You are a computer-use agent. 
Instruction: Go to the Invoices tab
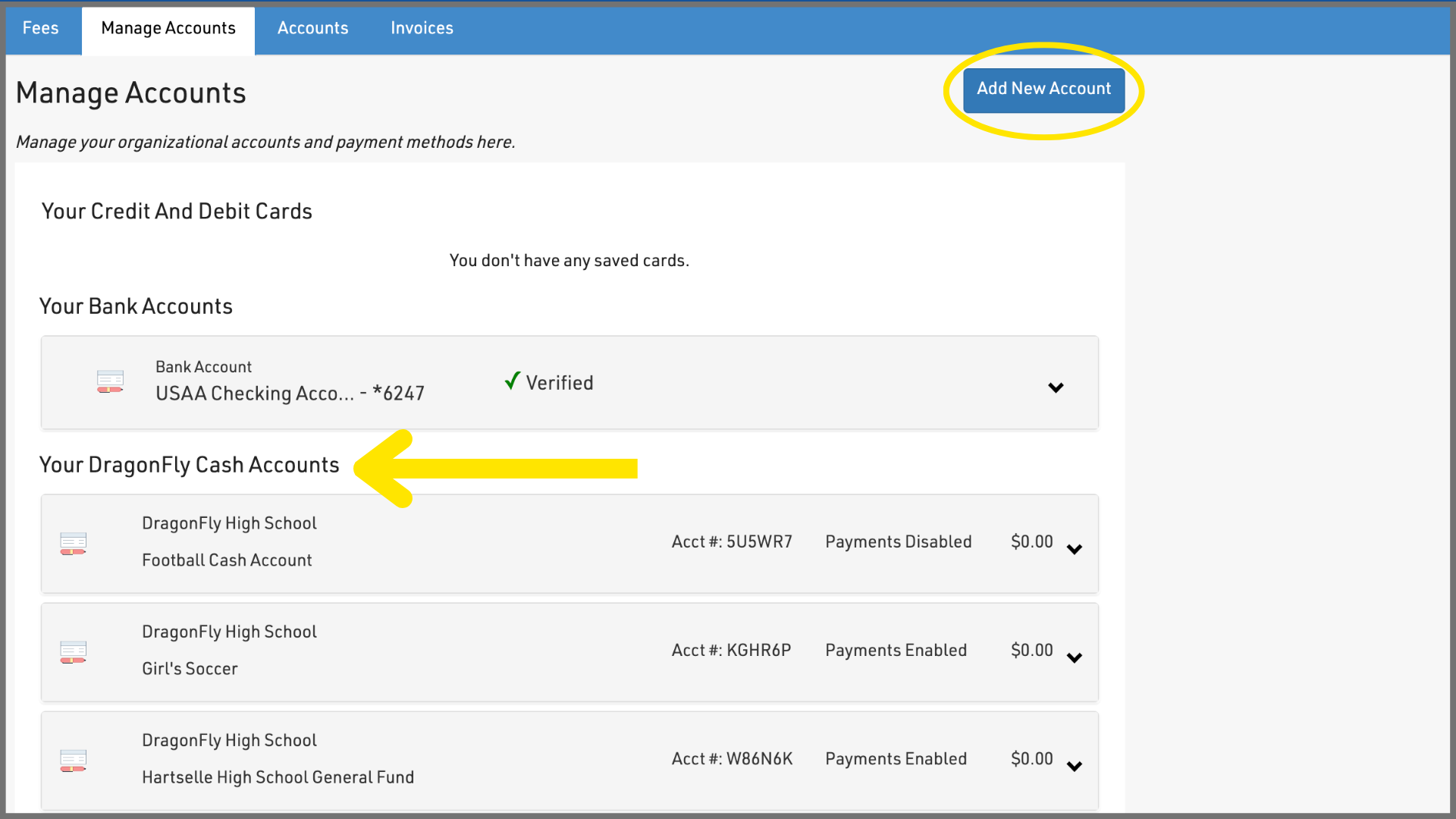422,28
